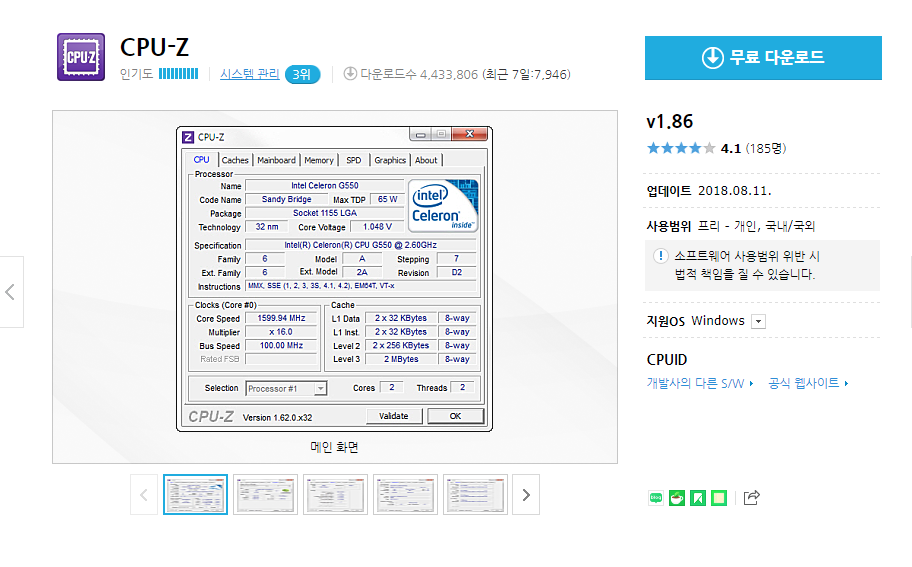Open developer's other software link
This screenshot has width=912, height=567.
[700, 383]
